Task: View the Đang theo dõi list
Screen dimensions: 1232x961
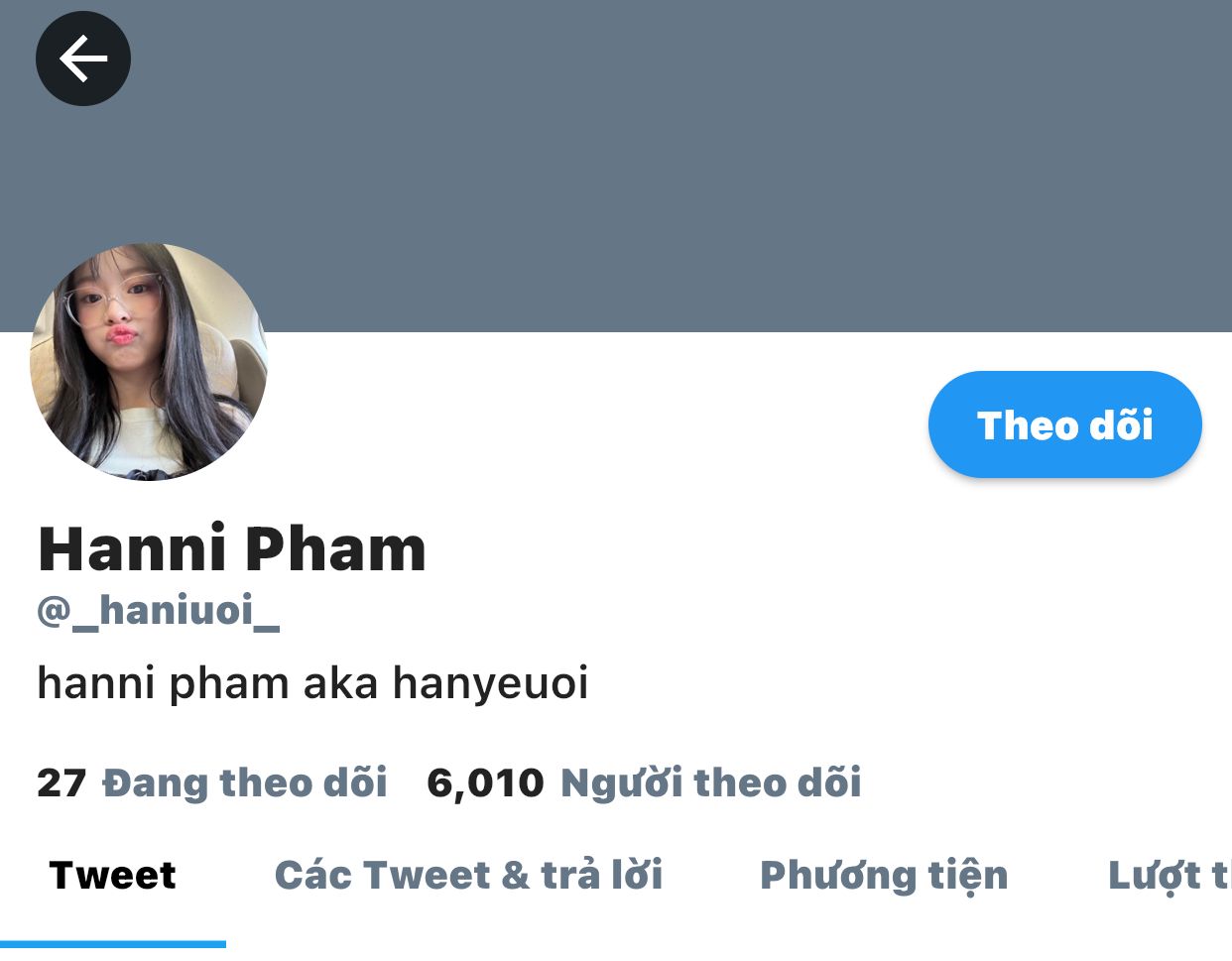Action: click(245, 782)
